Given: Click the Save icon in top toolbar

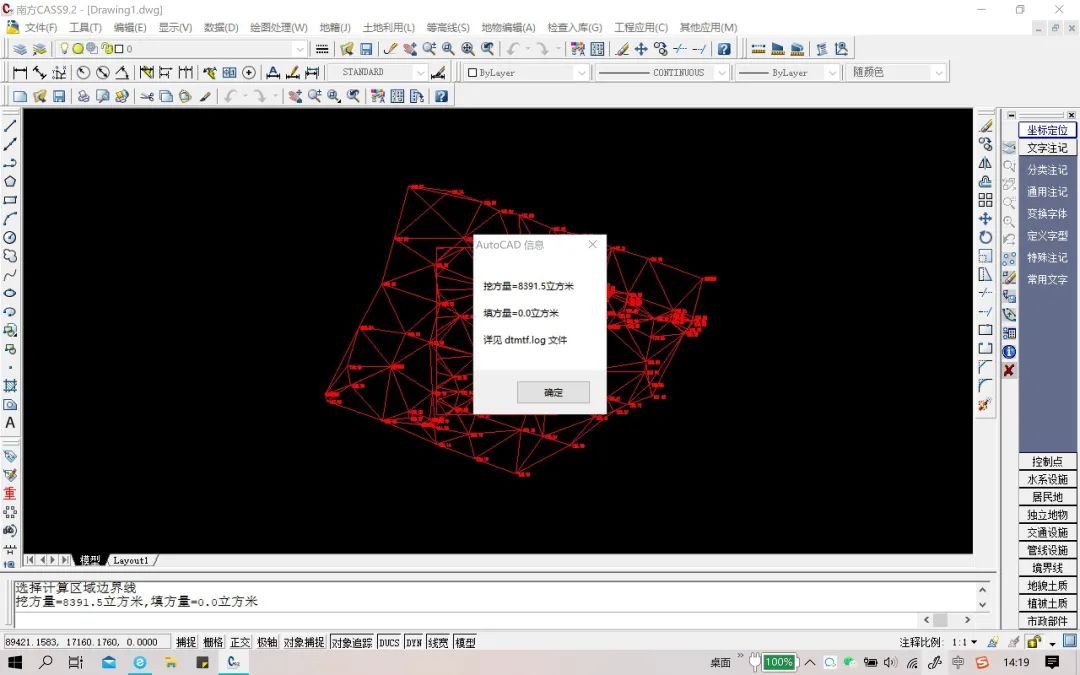Looking at the screenshot, I should (x=366, y=49).
